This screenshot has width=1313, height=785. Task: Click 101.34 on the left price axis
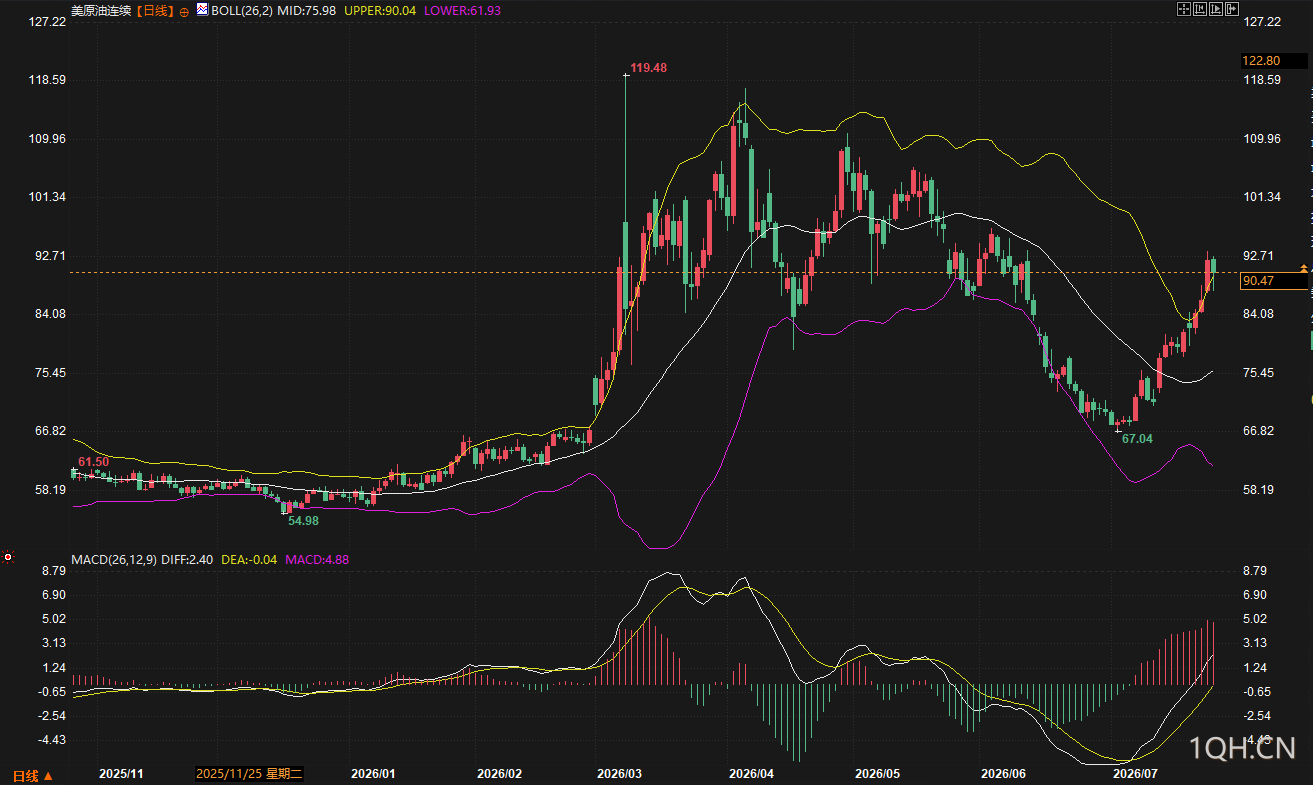coord(46,197)
